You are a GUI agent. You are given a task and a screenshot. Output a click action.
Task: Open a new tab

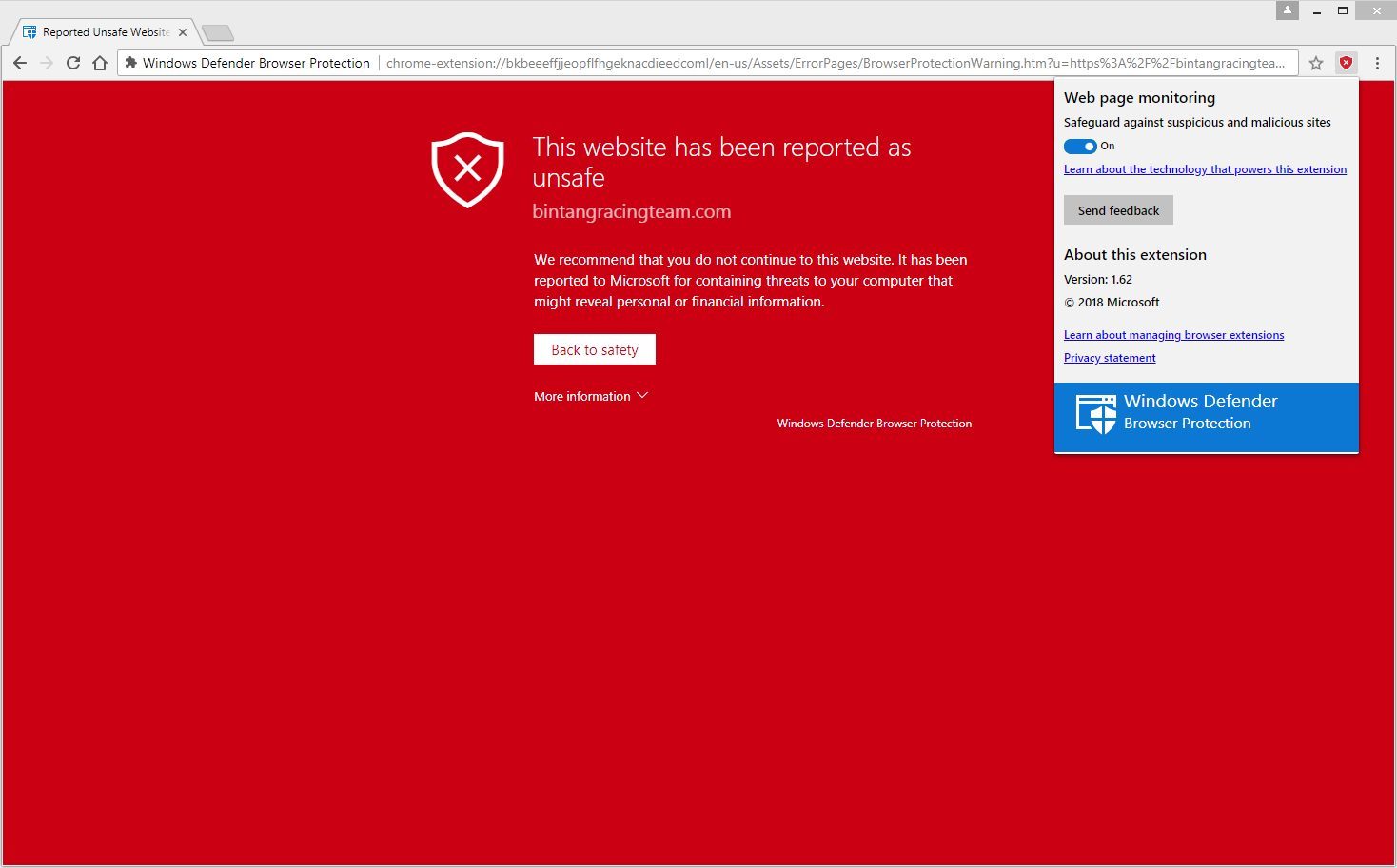(218, 33)
